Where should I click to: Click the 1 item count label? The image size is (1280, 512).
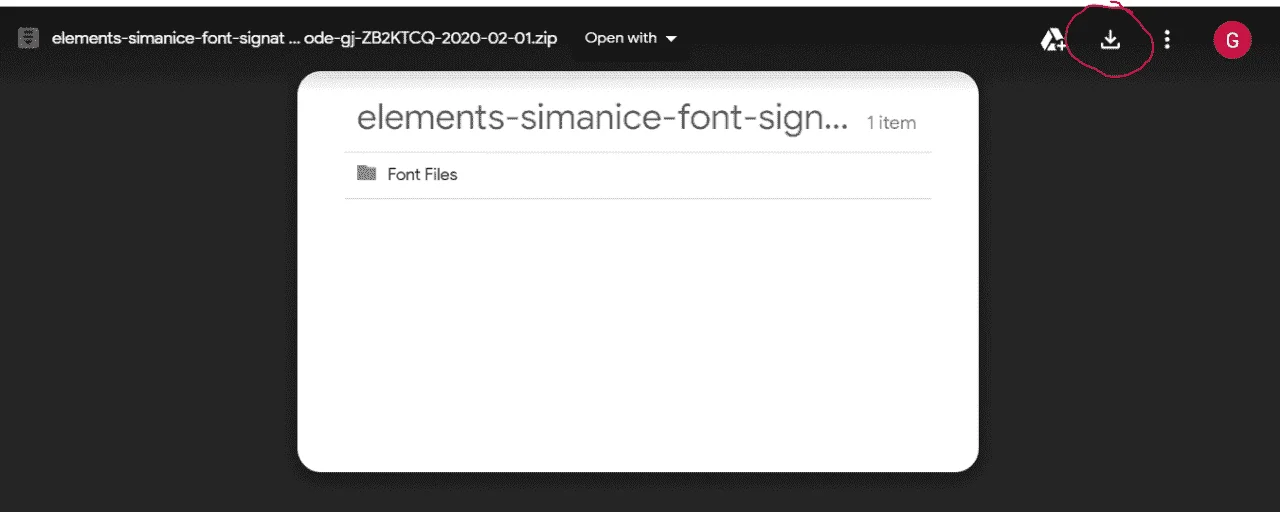click(x=891, y=123)
